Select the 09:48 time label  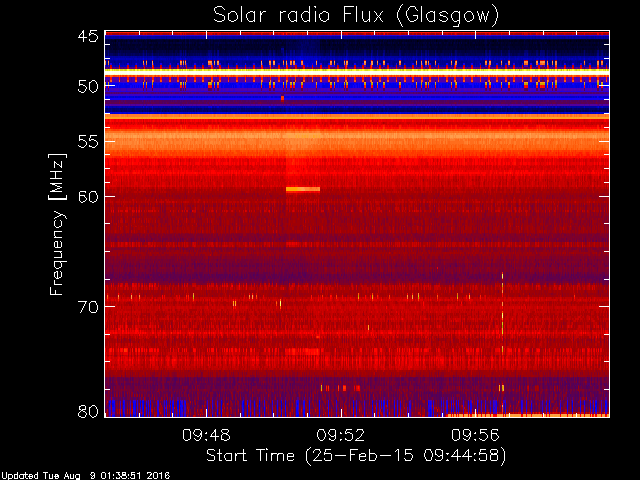[x=206, y=435]
